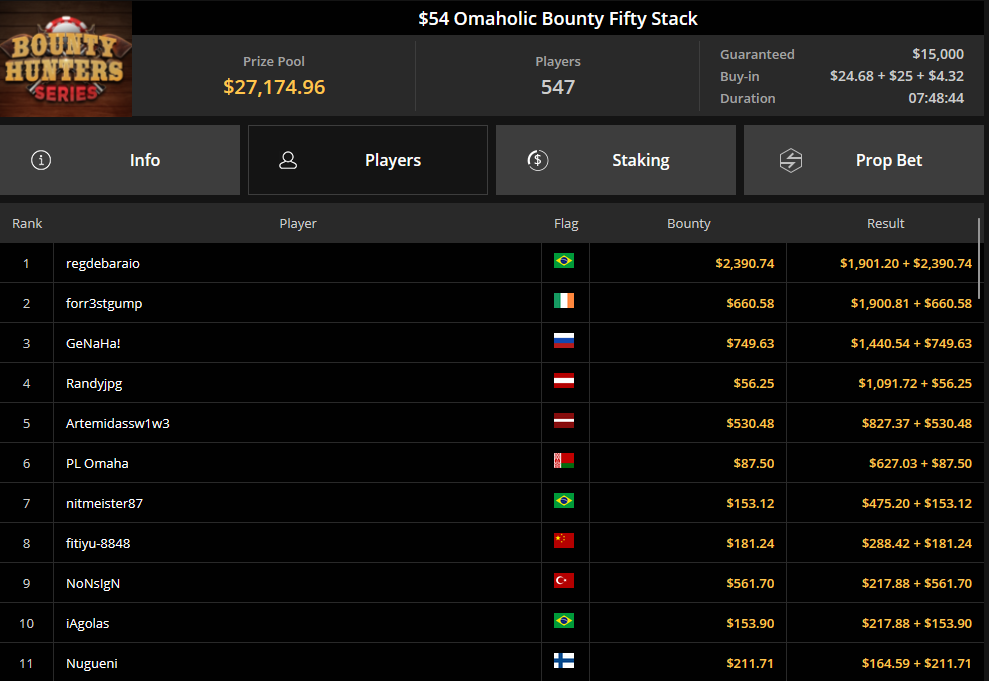Click the Bounty Hunters Series logo

click(66, 59)
